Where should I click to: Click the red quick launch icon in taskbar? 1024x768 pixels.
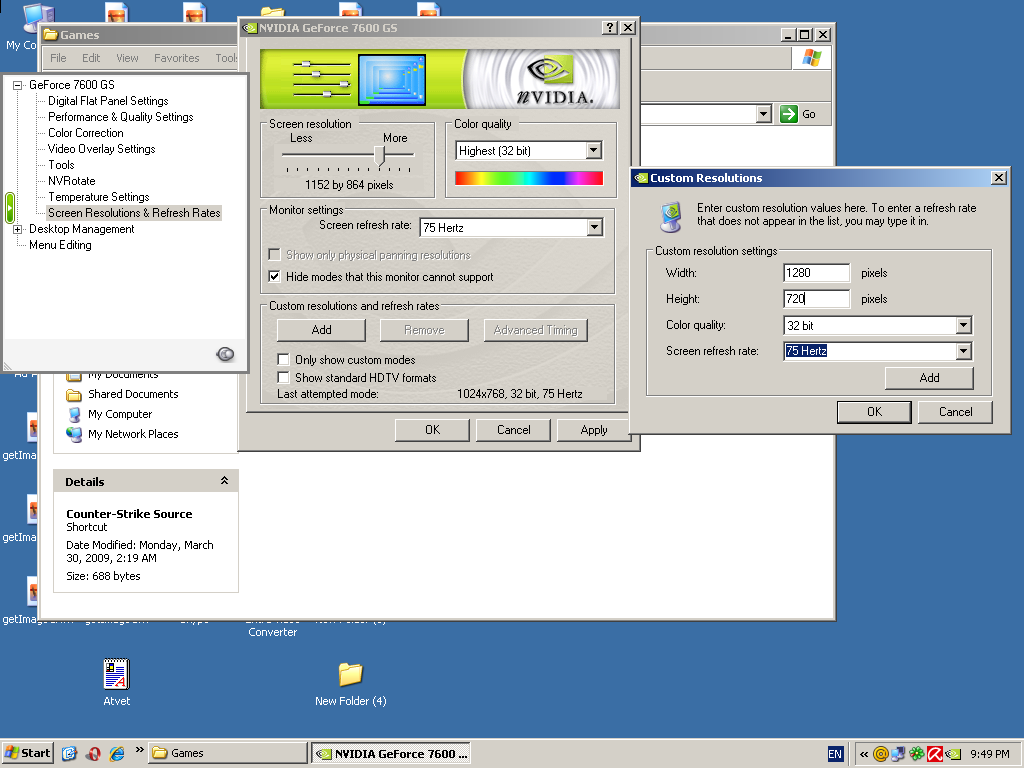click(93, 753)
